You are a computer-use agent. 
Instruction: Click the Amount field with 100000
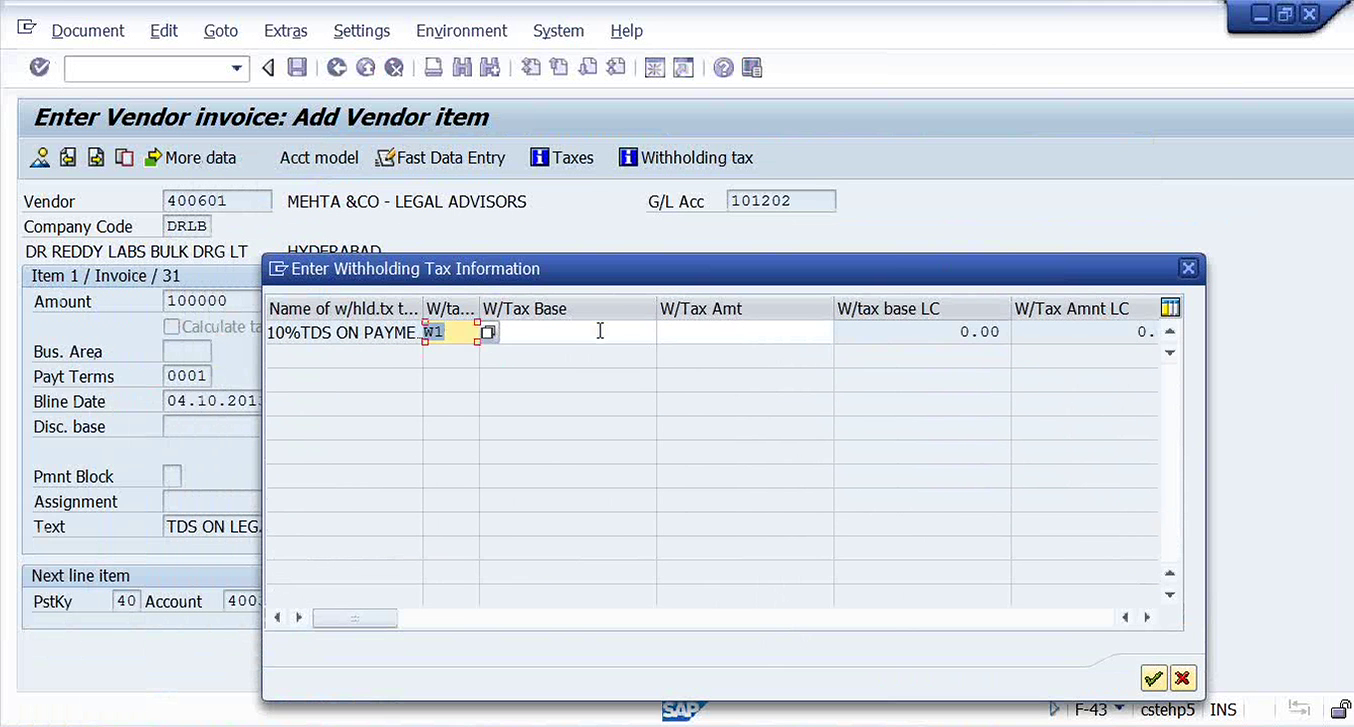tap(213, 301)
